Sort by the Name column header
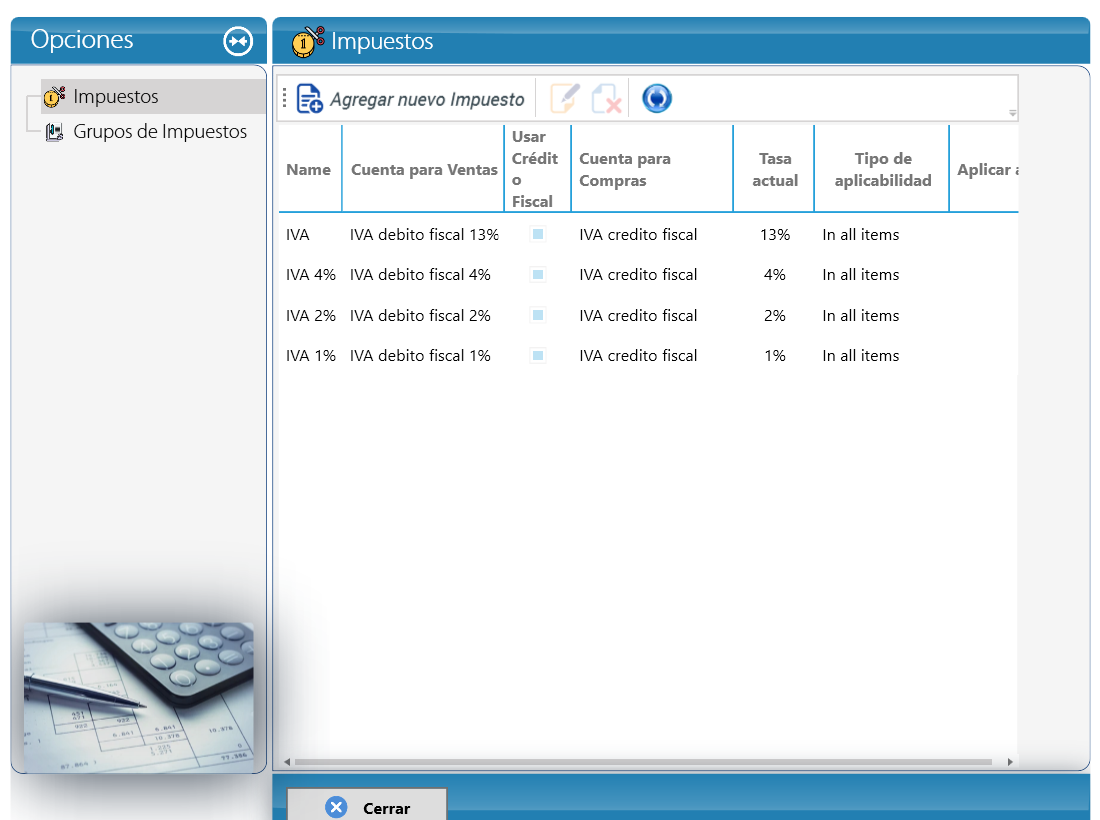 (309, 169)
